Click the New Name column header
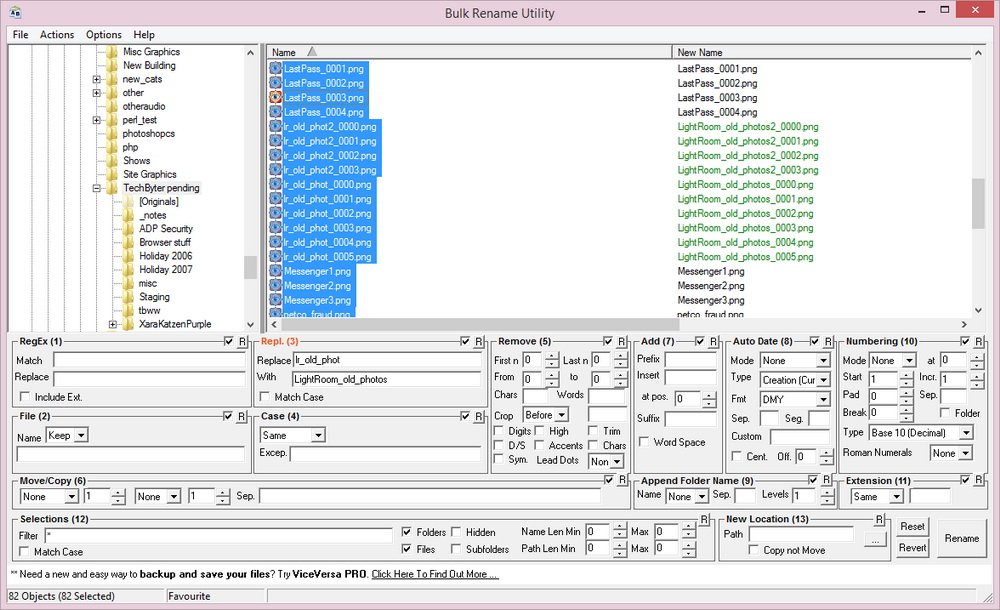The height and width of the screenshot is (610, 1000). pyautogui.click(x=821, y=52)
